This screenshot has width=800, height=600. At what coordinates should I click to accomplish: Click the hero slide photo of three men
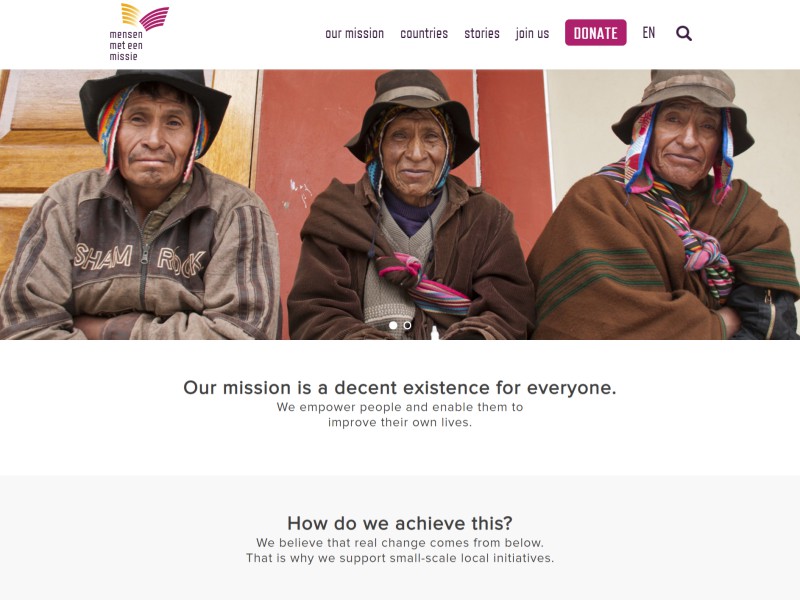(400, 205)
